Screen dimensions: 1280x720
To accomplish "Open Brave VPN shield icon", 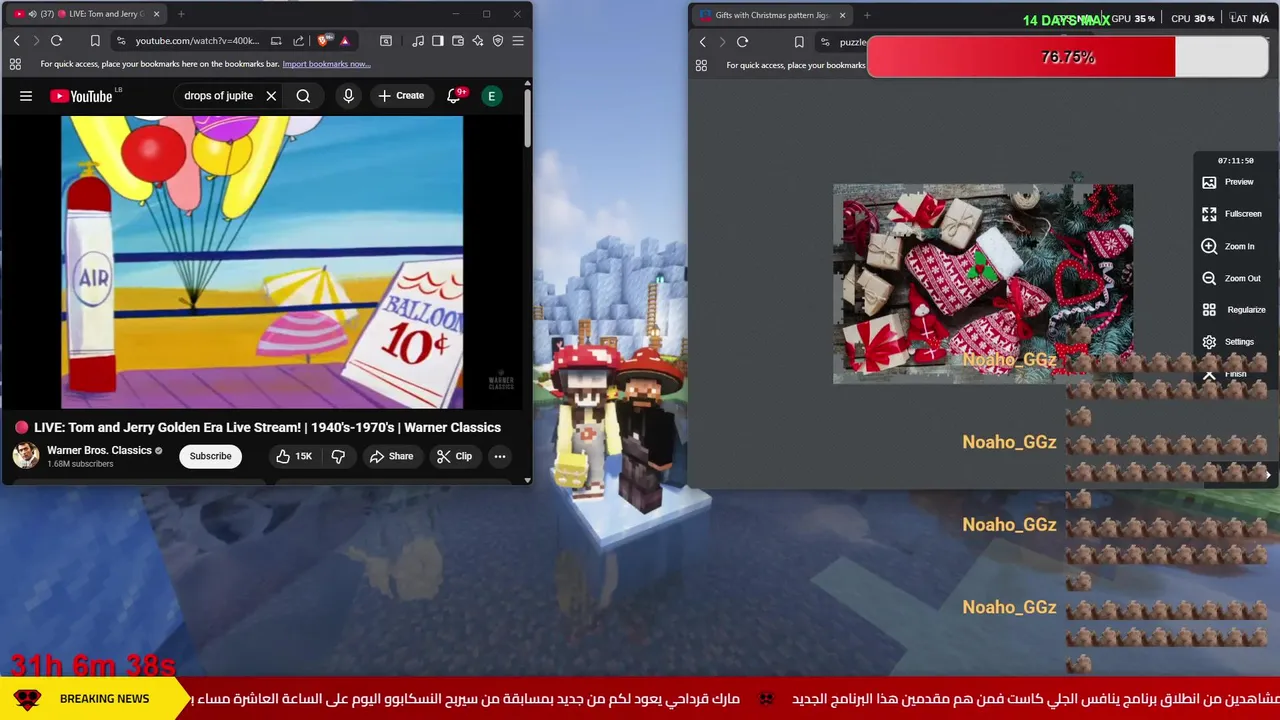I will (x=498, y=41).
